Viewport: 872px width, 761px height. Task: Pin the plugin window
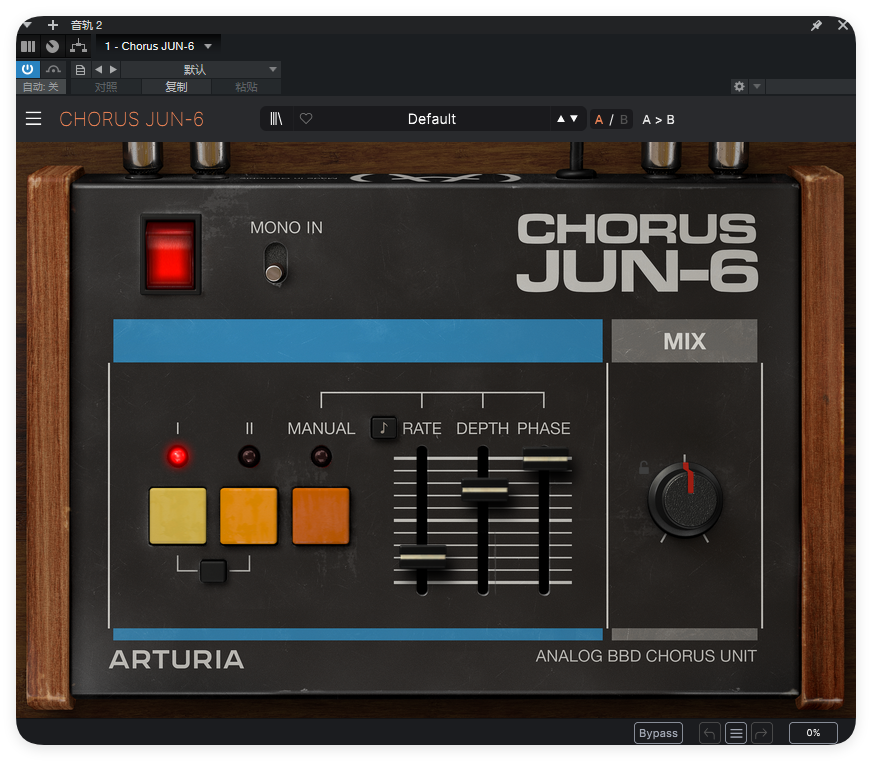click(816, 25)
